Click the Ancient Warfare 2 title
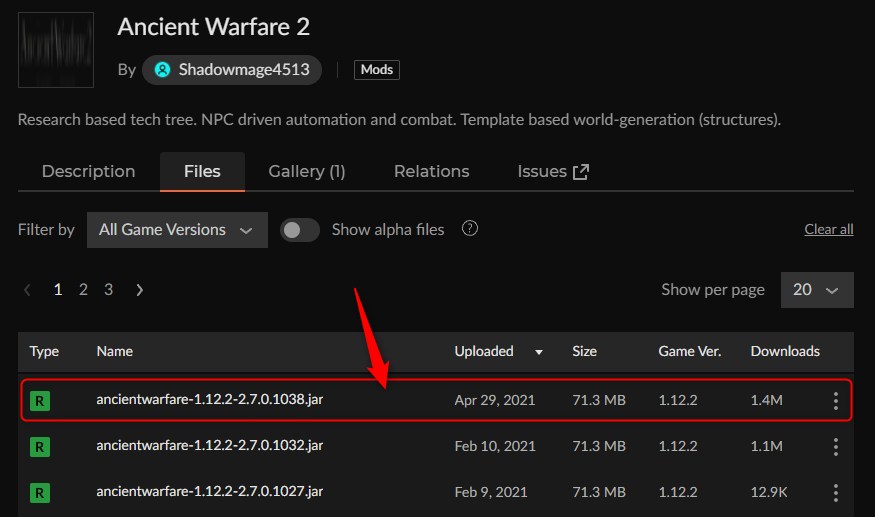This screenshot has height=517, width=875. coord(213,27)
